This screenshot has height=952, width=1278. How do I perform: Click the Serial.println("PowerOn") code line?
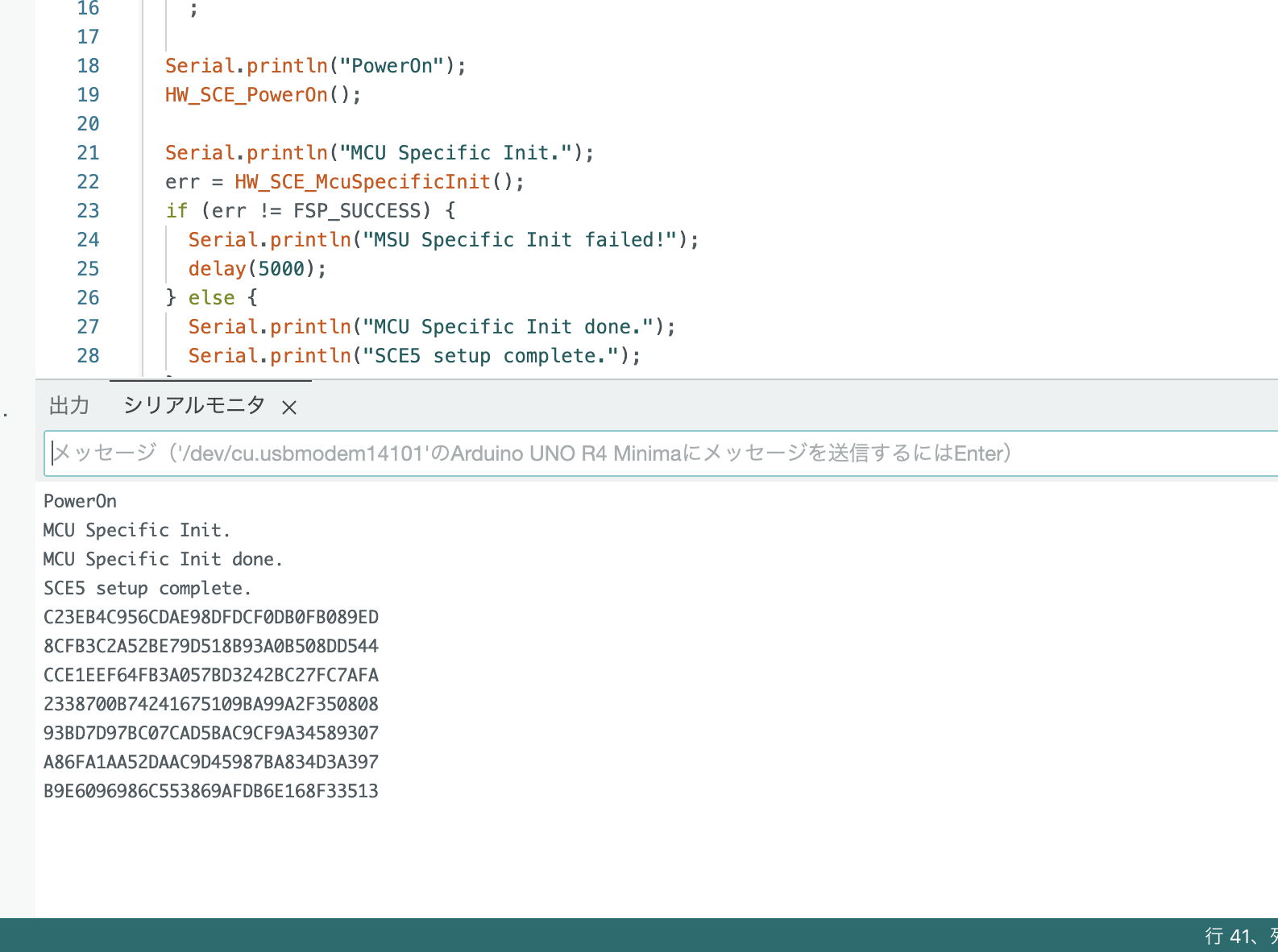[x=316, y=66]
